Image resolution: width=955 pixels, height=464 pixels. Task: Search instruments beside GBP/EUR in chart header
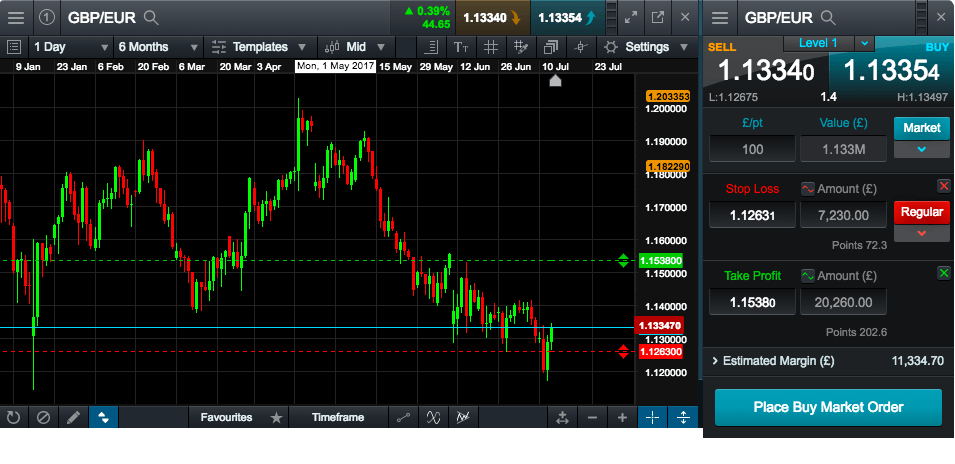point(151,18)
